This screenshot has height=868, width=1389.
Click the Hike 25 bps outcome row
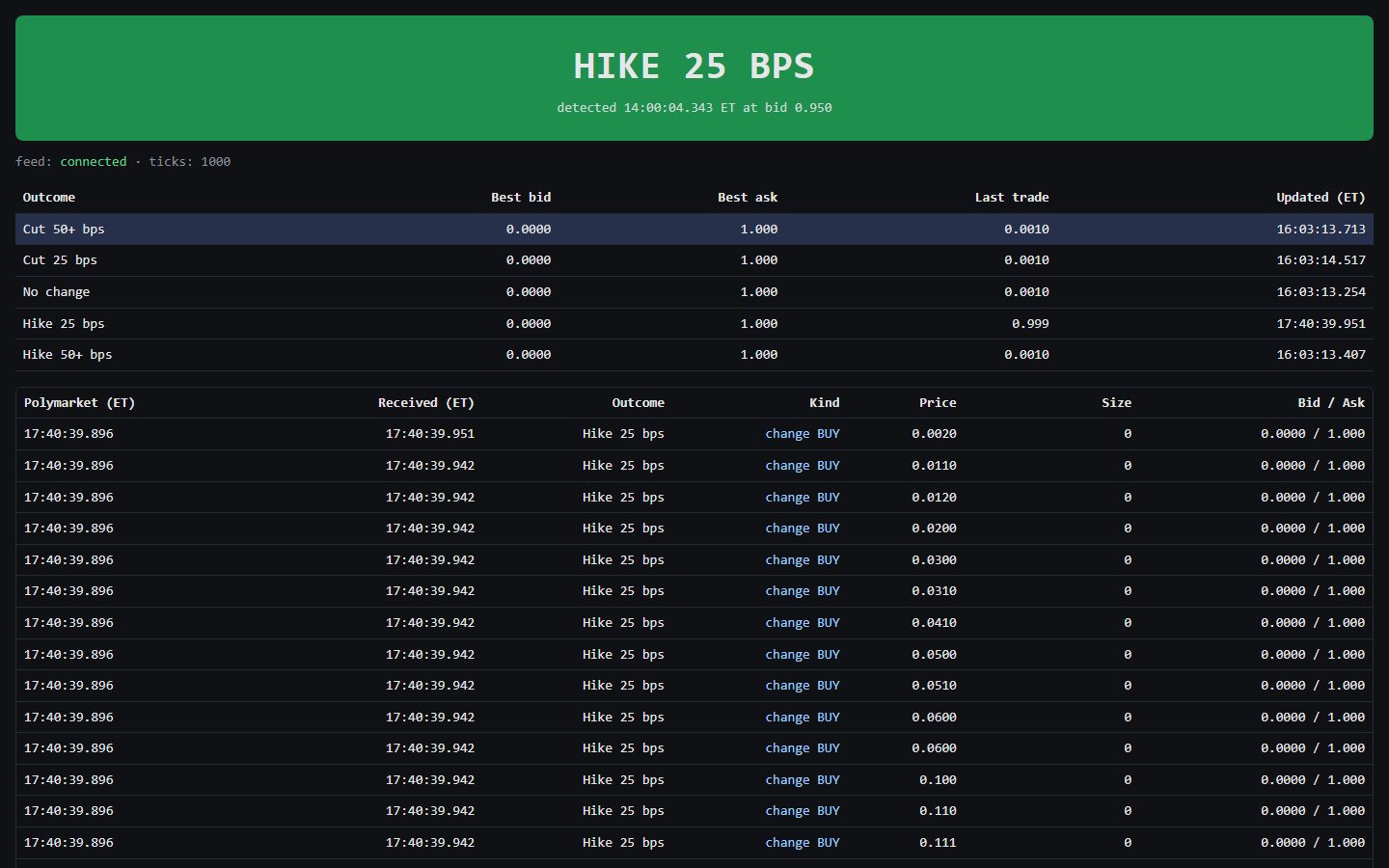point(694,324)
